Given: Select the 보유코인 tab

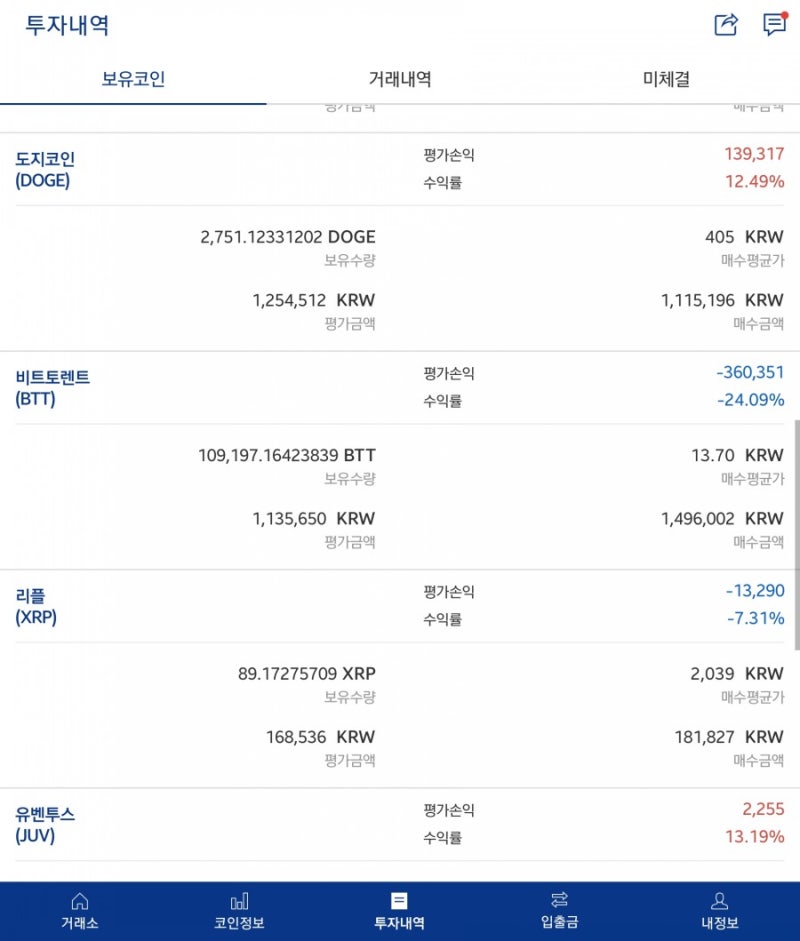Looking at the screenshot, I should point(133,79).
